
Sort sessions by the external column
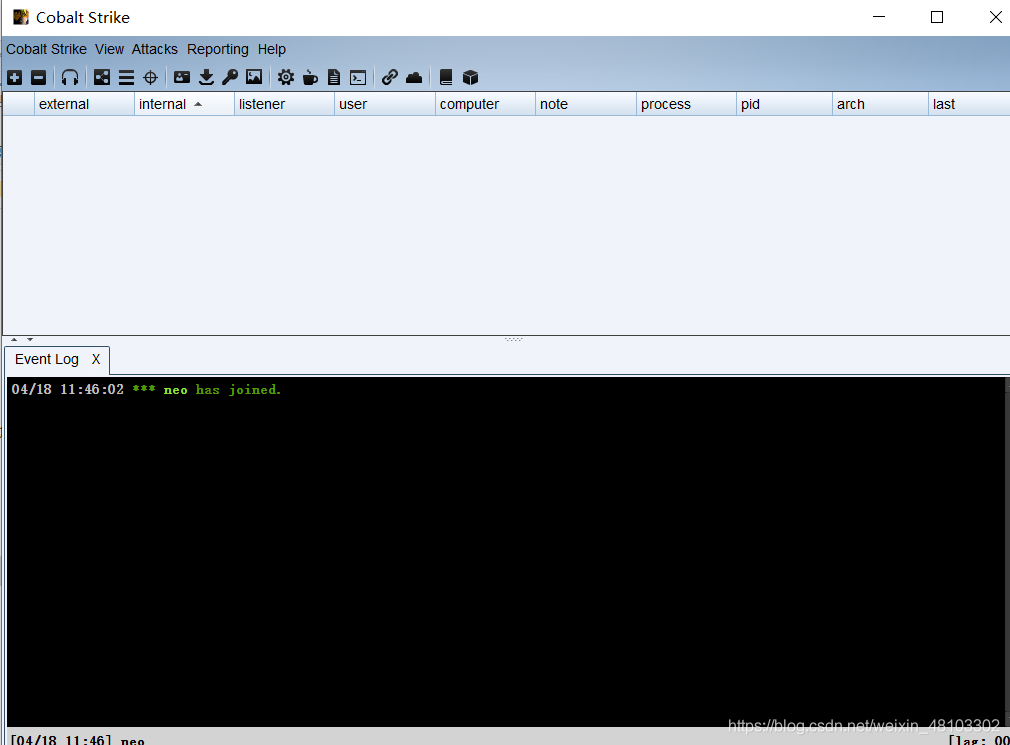[x=84, y=104]
